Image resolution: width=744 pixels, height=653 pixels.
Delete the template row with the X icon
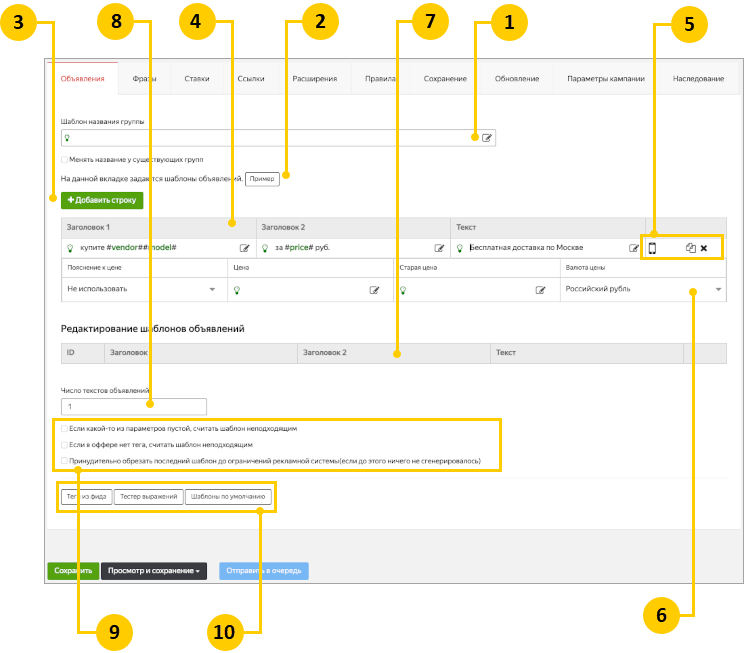pyautogui.click(x=704, y=248)
